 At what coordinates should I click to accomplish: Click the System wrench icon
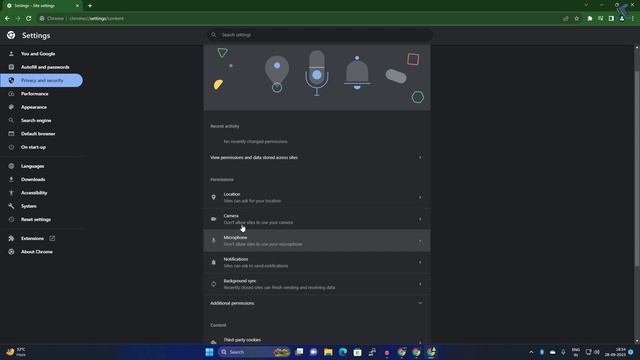[x=11, y=206]
